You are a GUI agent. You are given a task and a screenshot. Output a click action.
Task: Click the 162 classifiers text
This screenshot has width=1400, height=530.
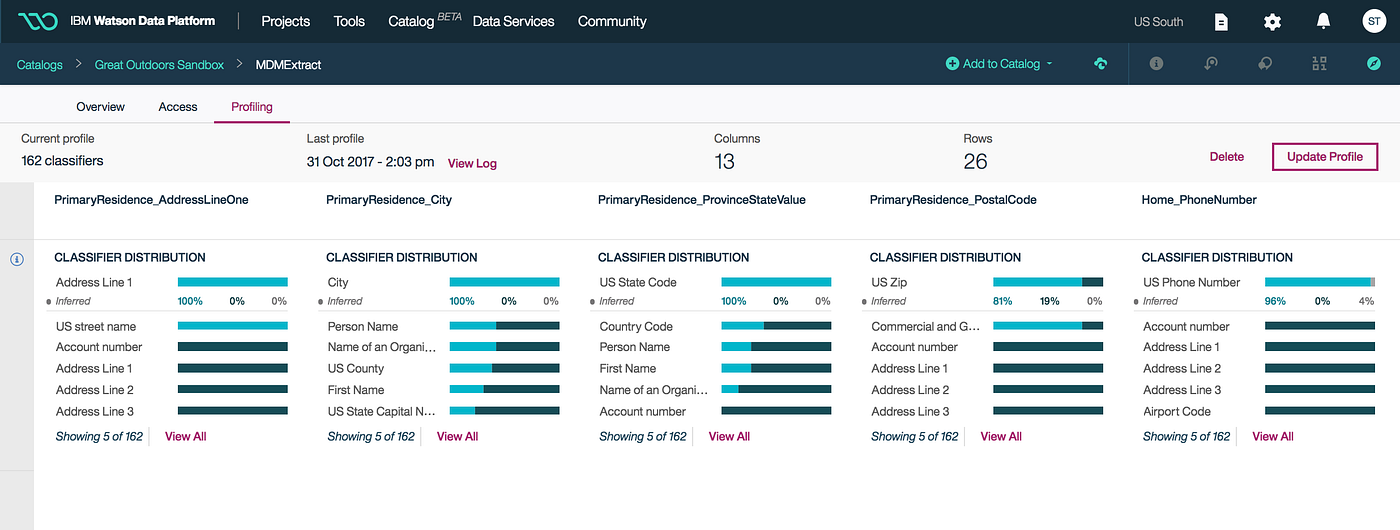(x=62, y=161)
